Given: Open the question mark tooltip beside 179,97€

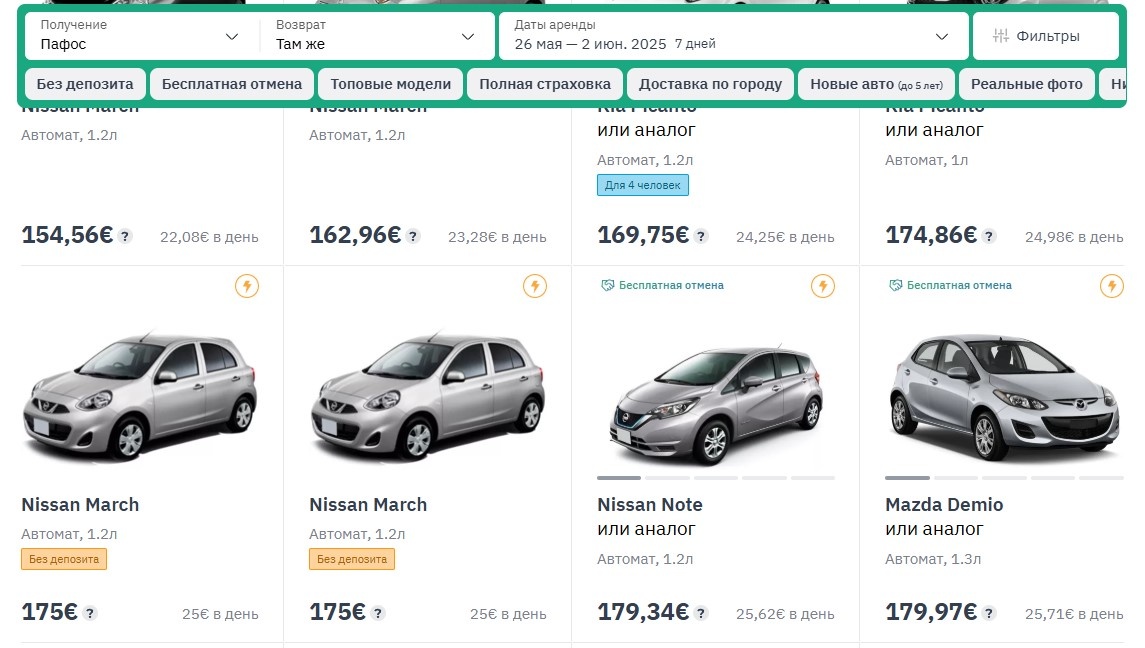Looking at the screenshot, I should pos(990,613).
